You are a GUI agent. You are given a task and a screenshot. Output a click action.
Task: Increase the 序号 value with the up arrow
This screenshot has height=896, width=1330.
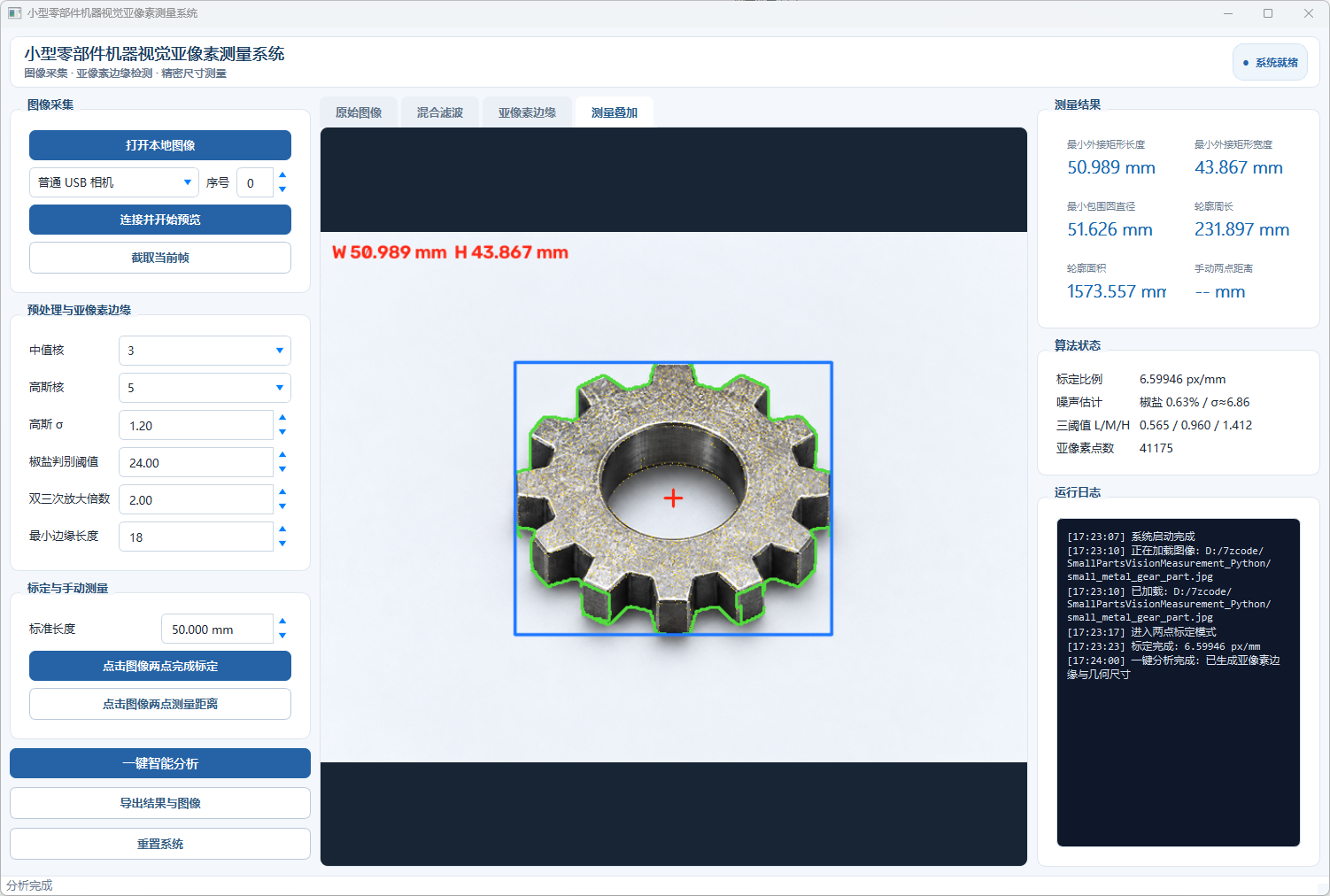(x=282, y=175)
